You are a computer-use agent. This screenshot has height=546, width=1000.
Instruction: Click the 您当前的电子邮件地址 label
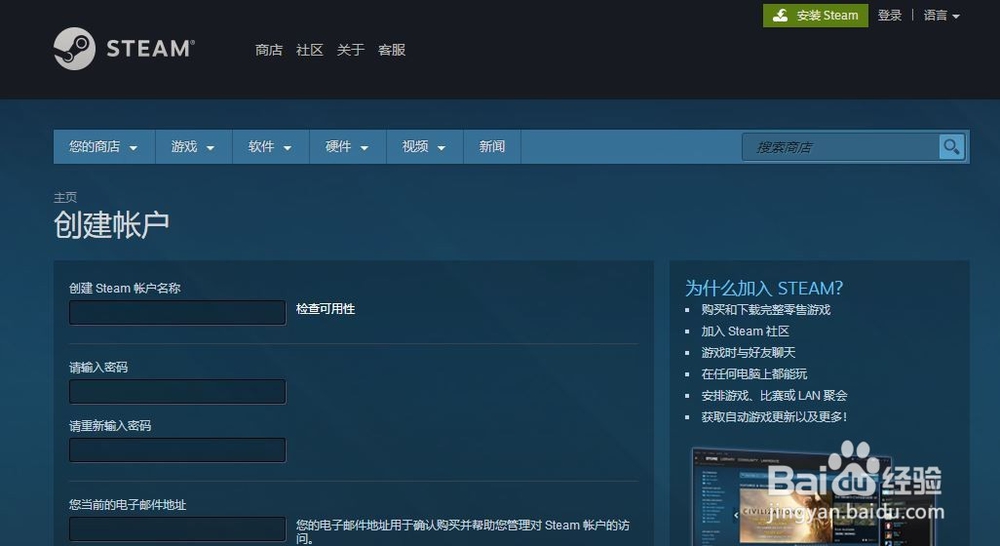[128, 505]
